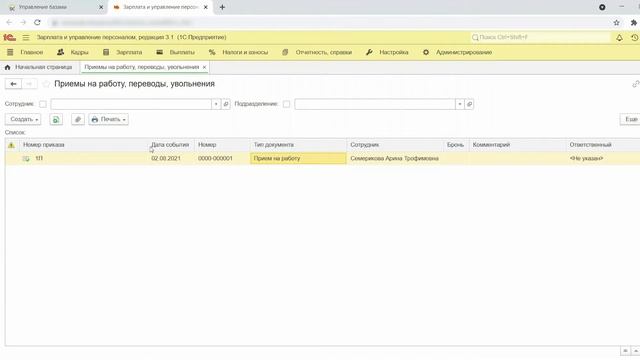Sort by Дата события column header
Image resolution: width=640 pixels, height=360 pixels.
170,145
